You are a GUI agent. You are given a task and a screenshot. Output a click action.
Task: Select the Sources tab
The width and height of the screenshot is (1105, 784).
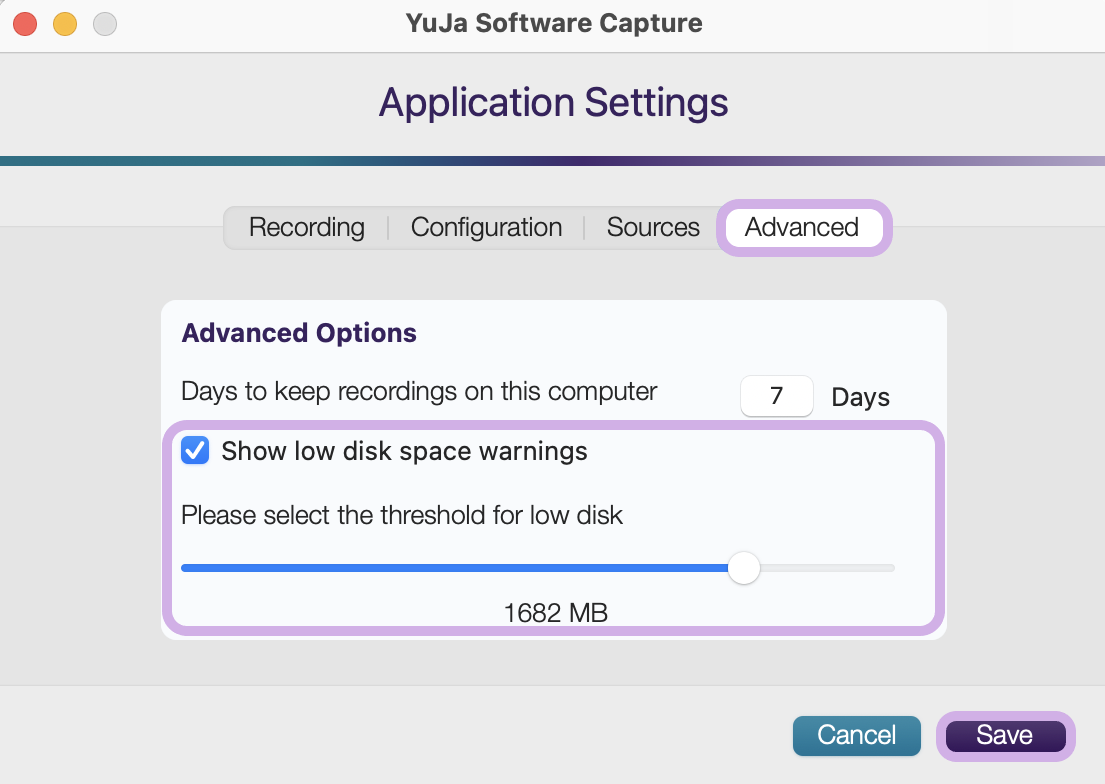(x=653, y=228)
